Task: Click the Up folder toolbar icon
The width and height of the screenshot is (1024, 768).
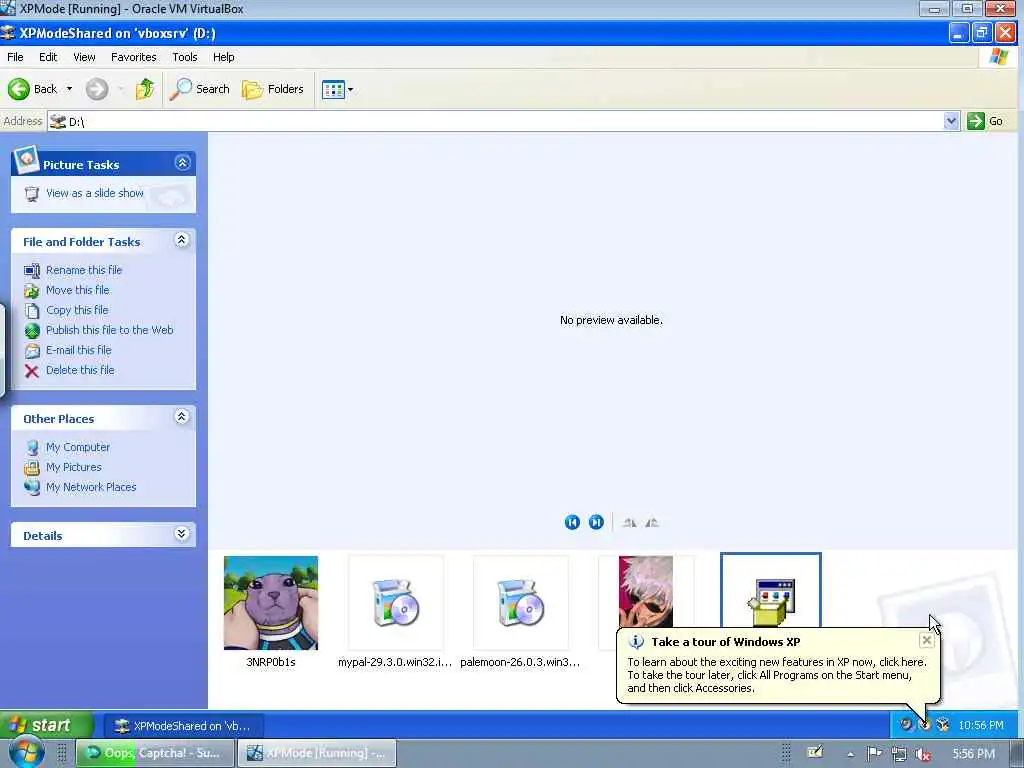Action: pos(144,89)
